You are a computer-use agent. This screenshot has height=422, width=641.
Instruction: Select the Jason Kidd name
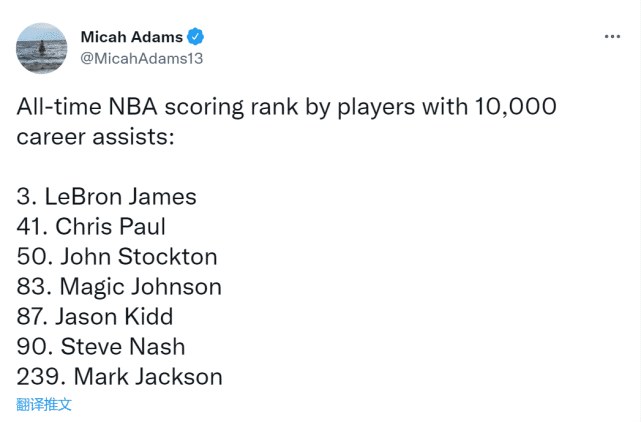point(114,316)
